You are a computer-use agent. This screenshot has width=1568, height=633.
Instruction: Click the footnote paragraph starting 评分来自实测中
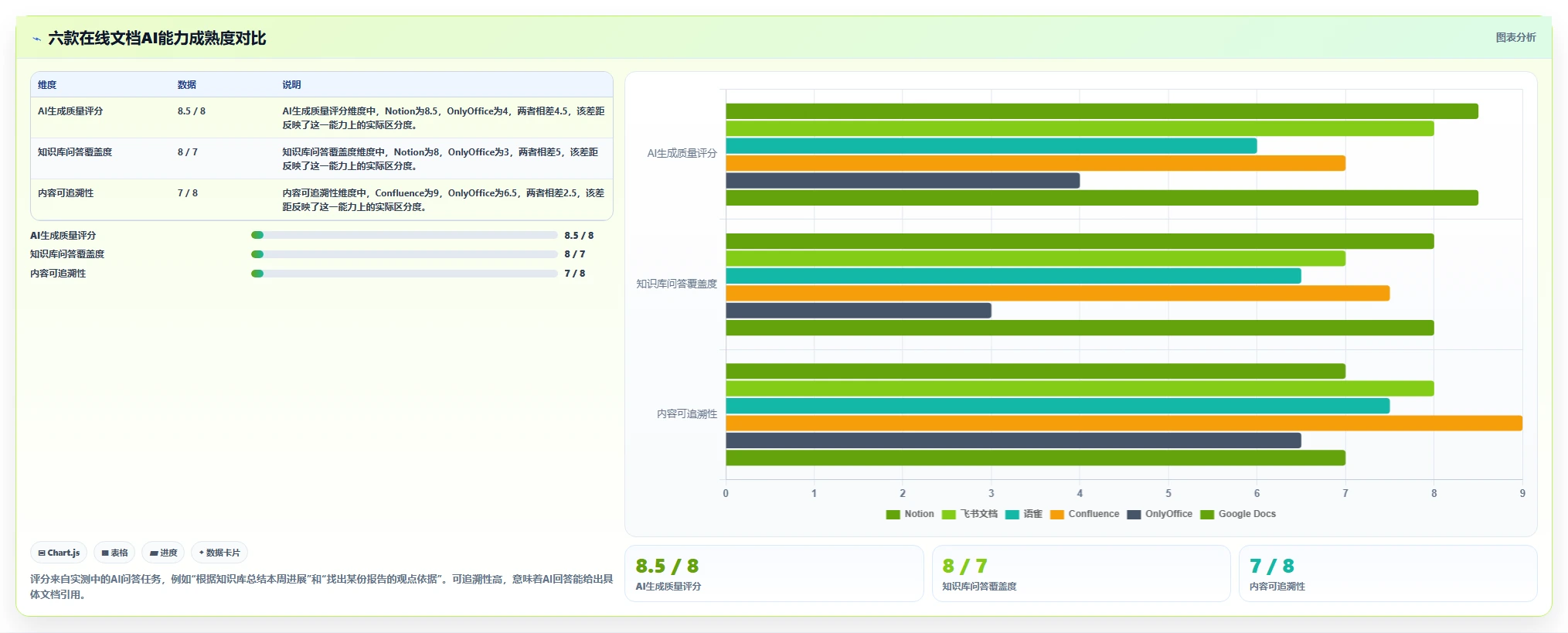tap(321, 587)
